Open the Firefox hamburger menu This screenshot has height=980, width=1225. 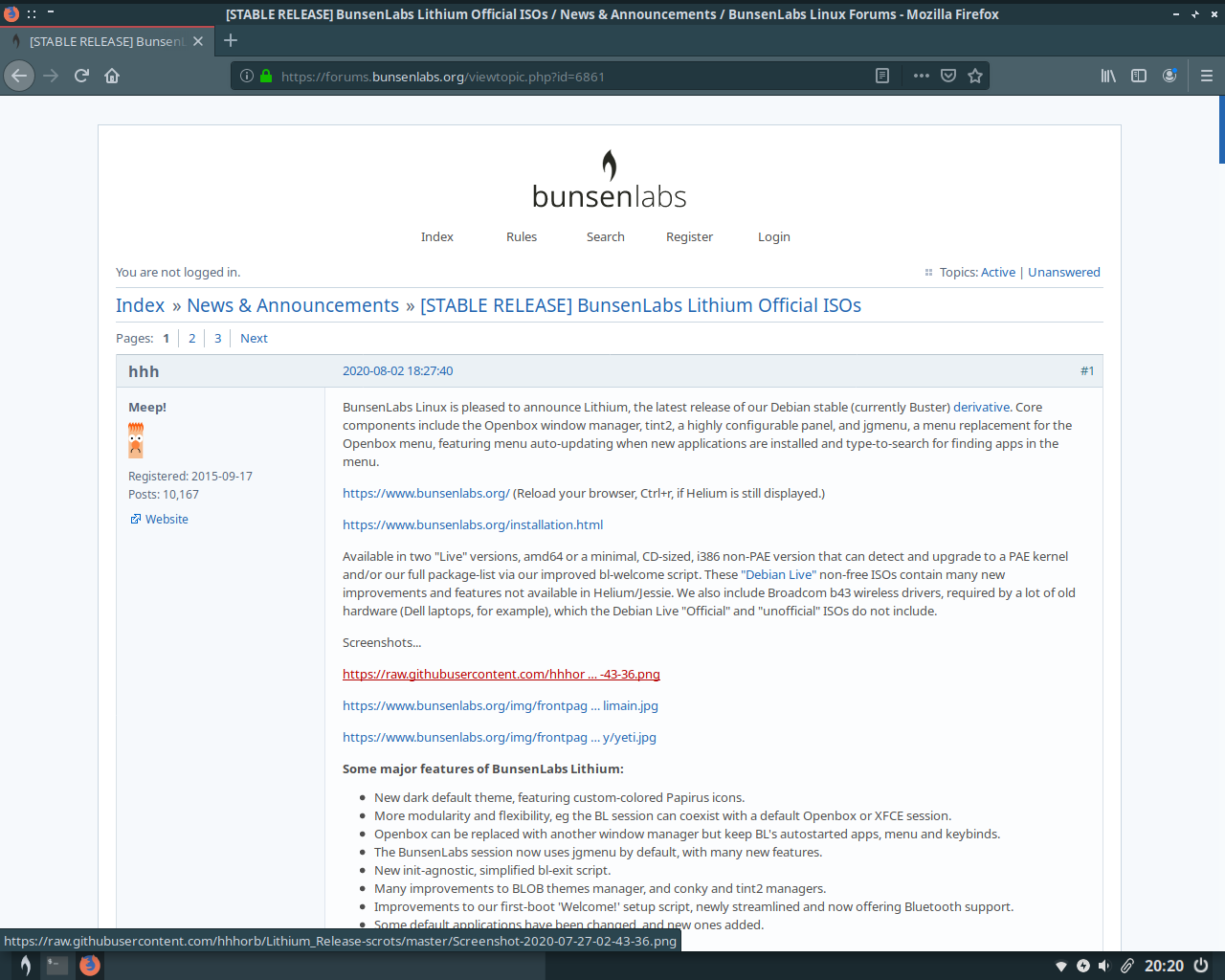[1207, 76]
